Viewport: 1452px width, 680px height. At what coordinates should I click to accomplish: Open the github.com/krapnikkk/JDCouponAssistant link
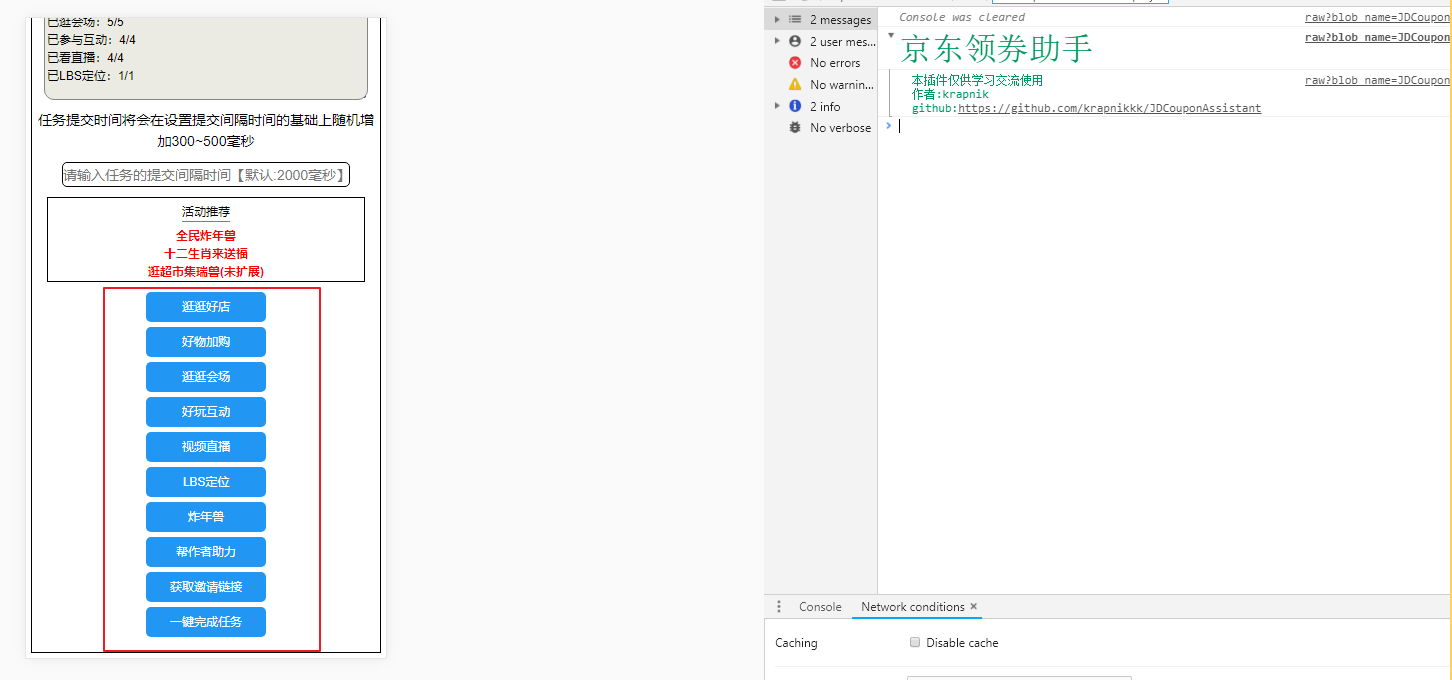coord(1109,108)
